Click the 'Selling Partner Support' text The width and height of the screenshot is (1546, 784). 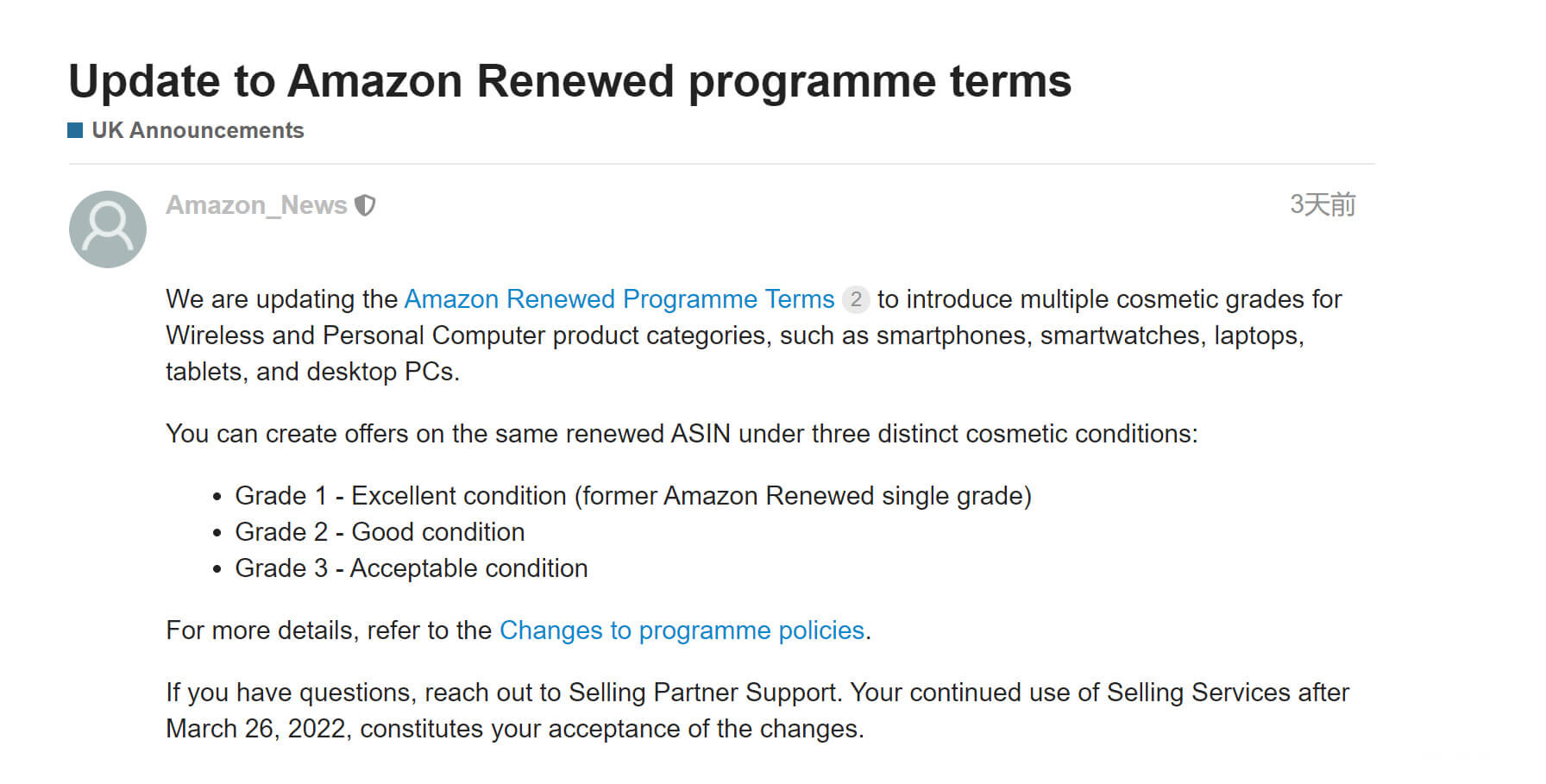point(702,693)
